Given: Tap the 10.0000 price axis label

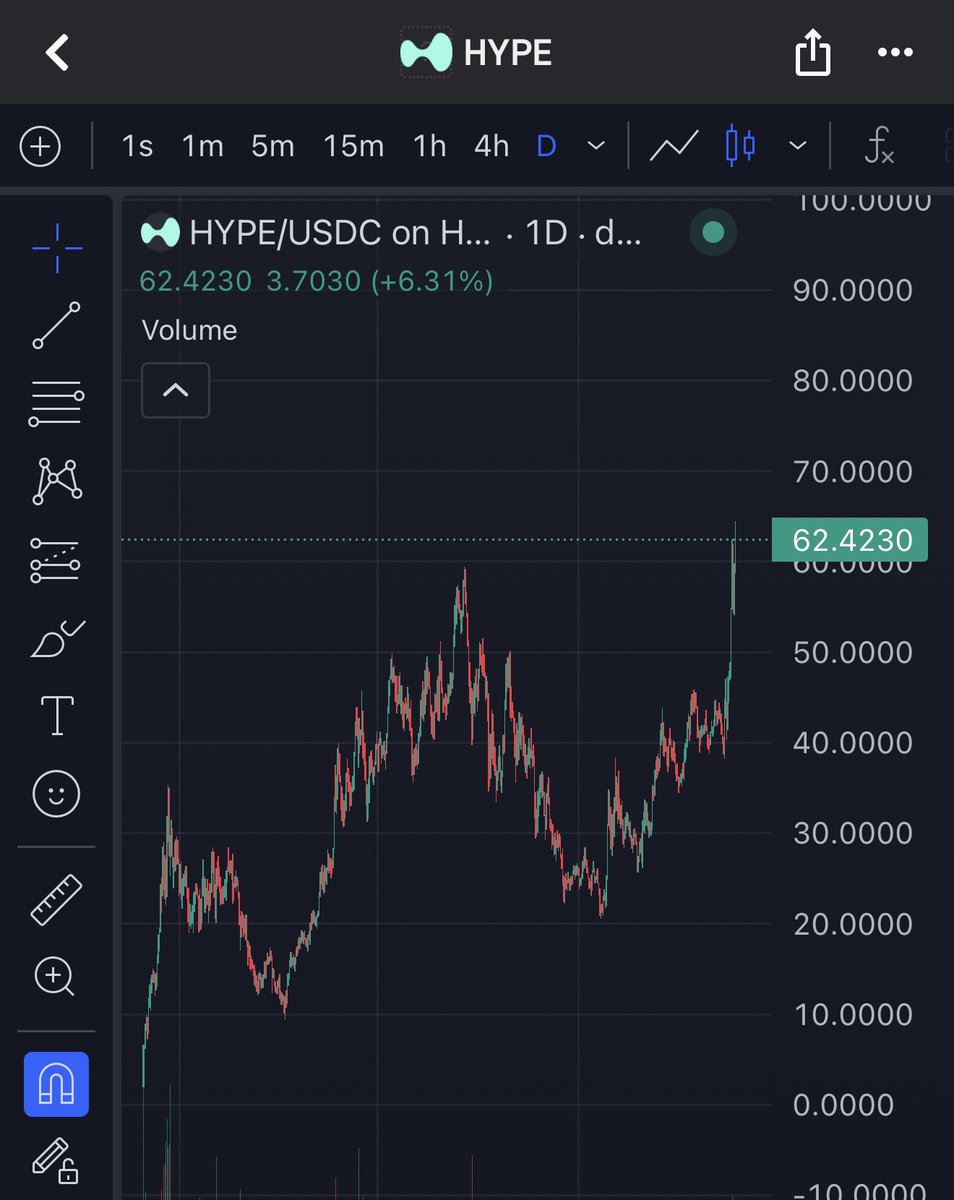Looking at the screenshot, I should pyautogui.click(x=853, y=1014).
